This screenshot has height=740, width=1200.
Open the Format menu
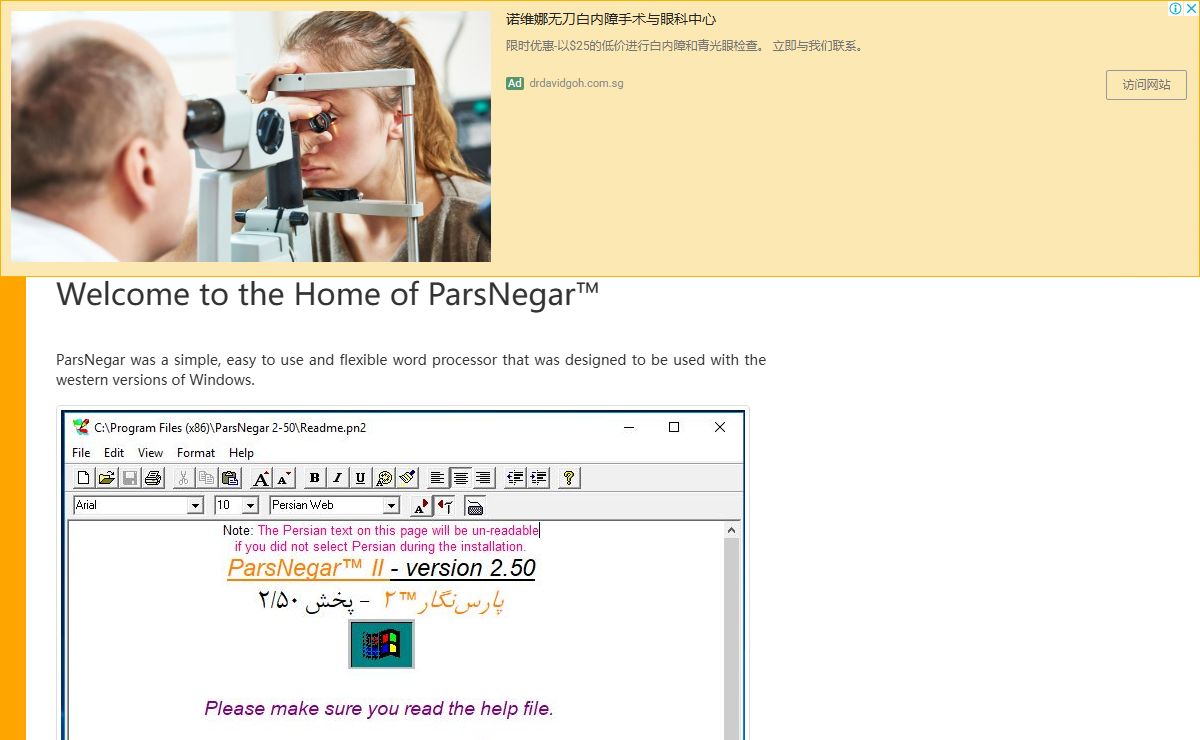tap(196, 453)
